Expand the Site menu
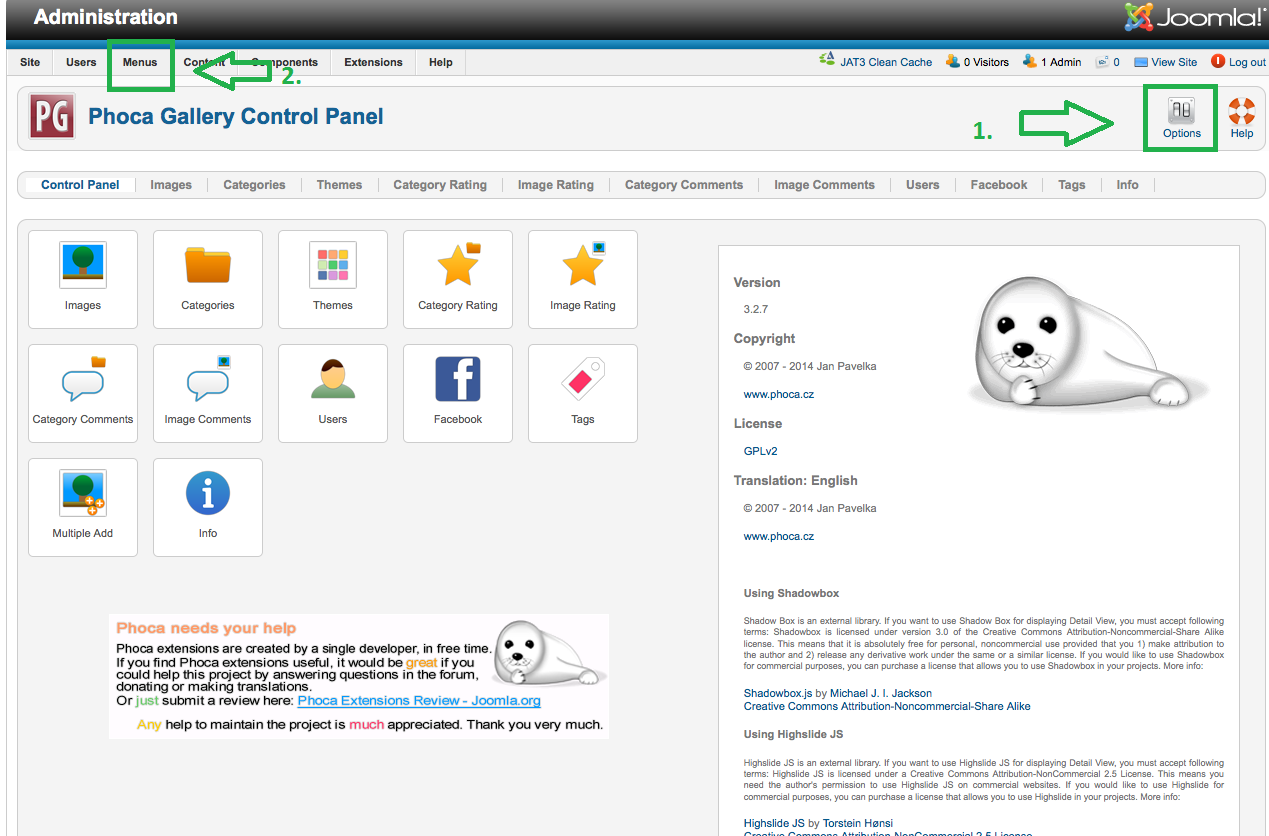Image resolution: width=1269 pixels, height=836 pixels. click(x=30, y=62)
